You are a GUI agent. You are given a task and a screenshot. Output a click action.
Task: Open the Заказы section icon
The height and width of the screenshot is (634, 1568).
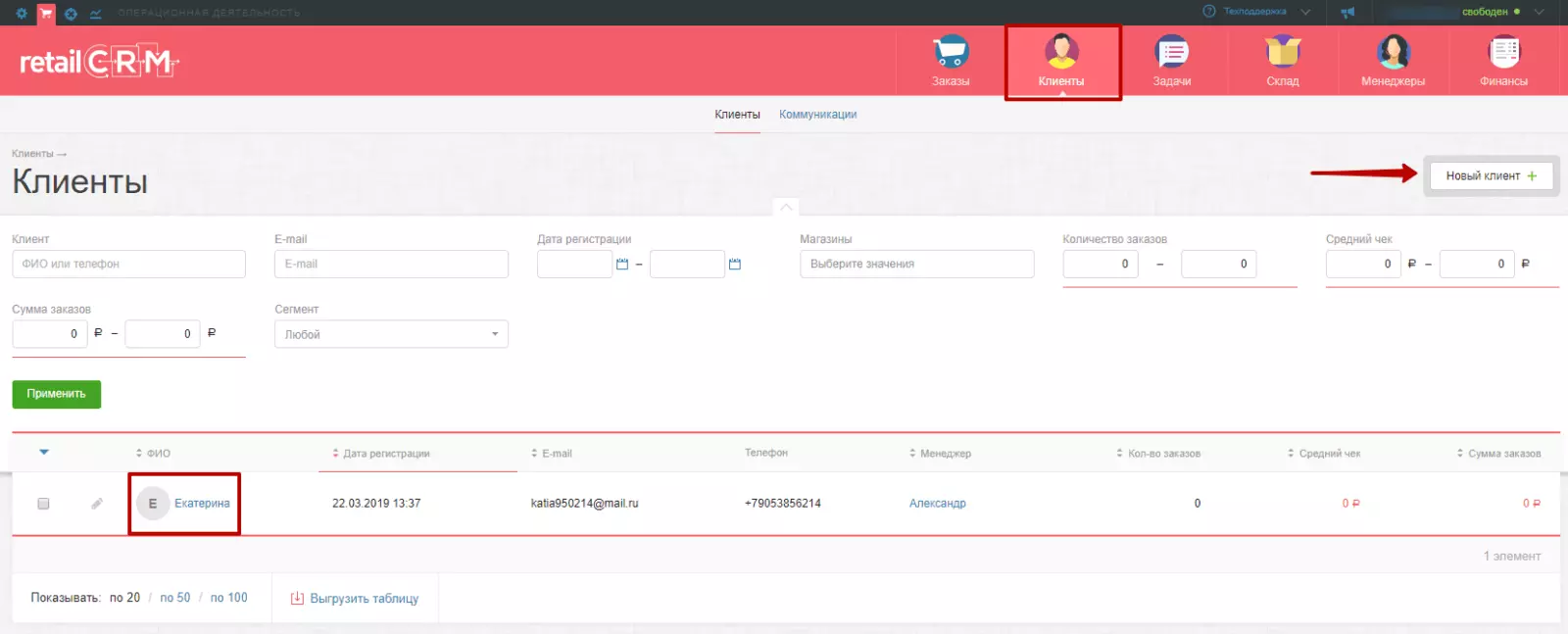point(951,52)
